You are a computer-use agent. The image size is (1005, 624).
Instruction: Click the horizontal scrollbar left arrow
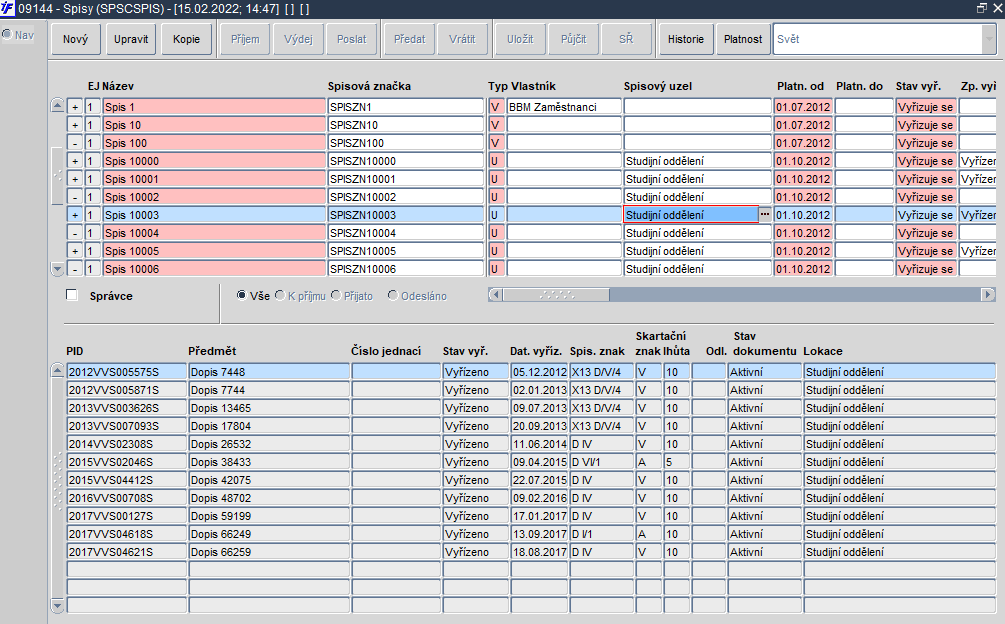tap(495, 295)
